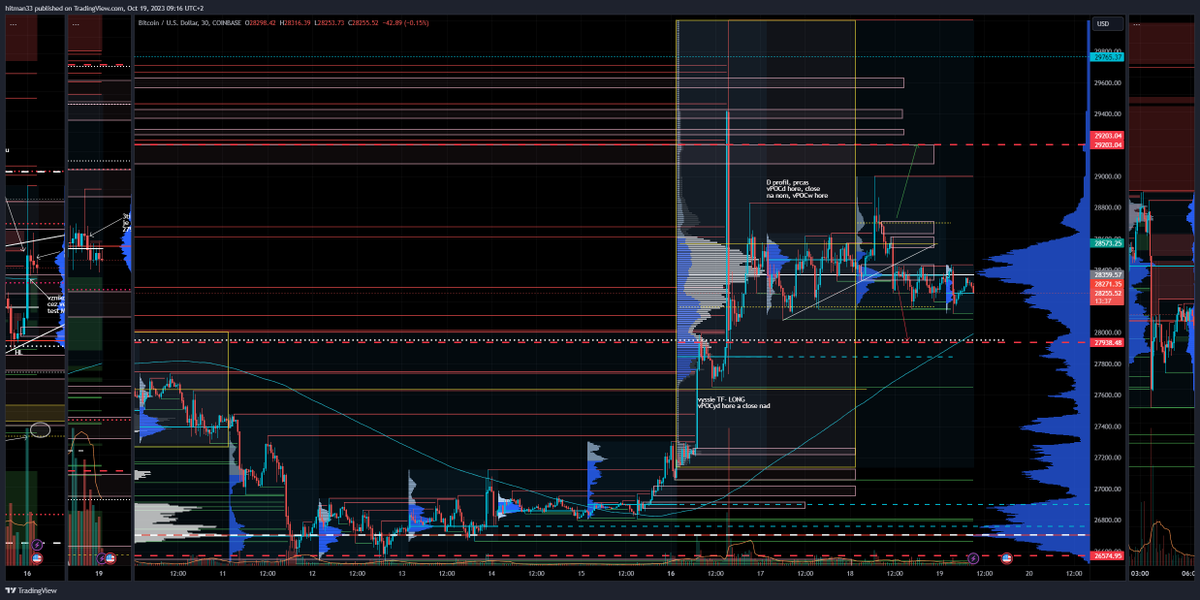The width and height of the screenshot is (1200, 600).
Task: Click date 11 on main chart time axis
Action: pos(223,574)
